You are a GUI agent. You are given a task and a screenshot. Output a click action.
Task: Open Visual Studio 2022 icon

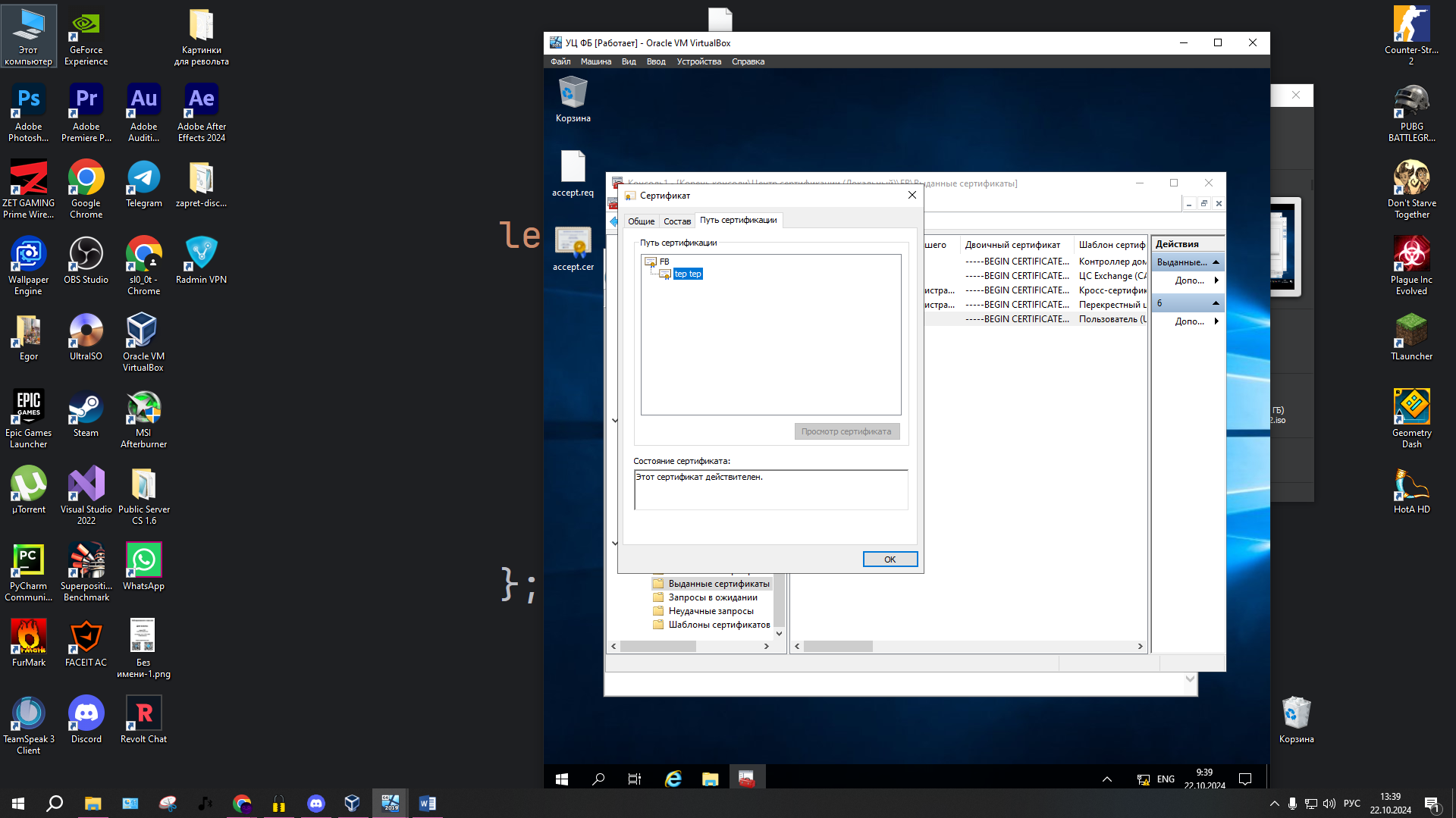[x=86, y=495]
